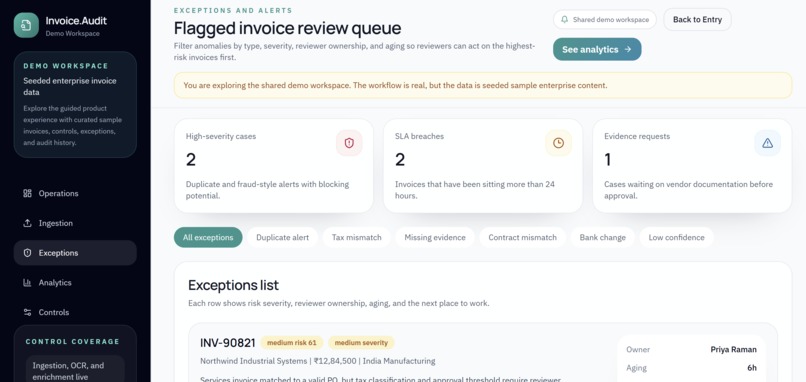Click the Operations grid icon in sidebar

27,193
